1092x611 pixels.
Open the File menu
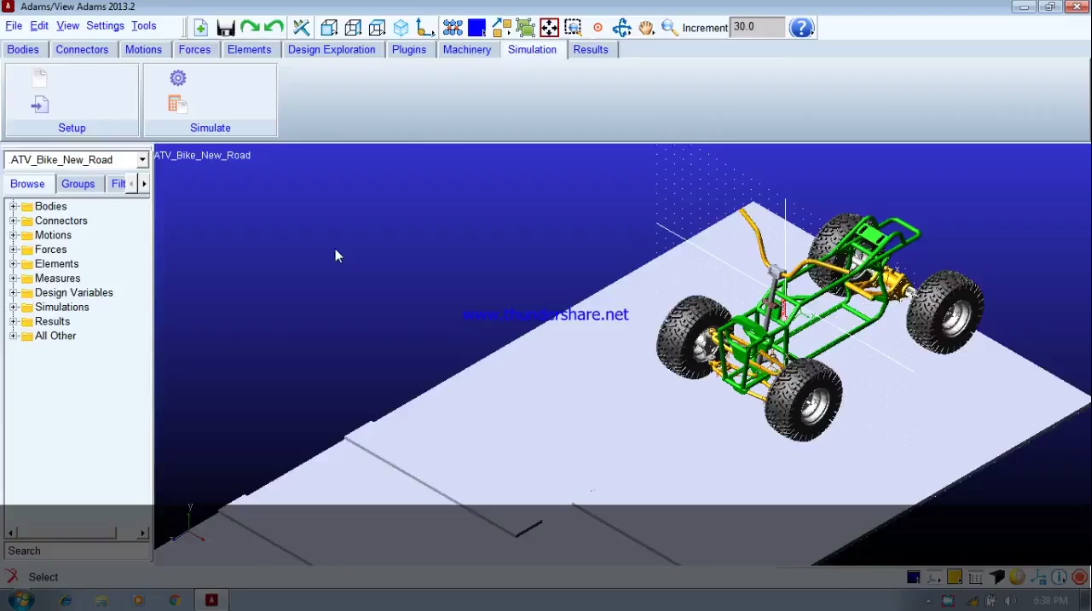coord(14,26)
